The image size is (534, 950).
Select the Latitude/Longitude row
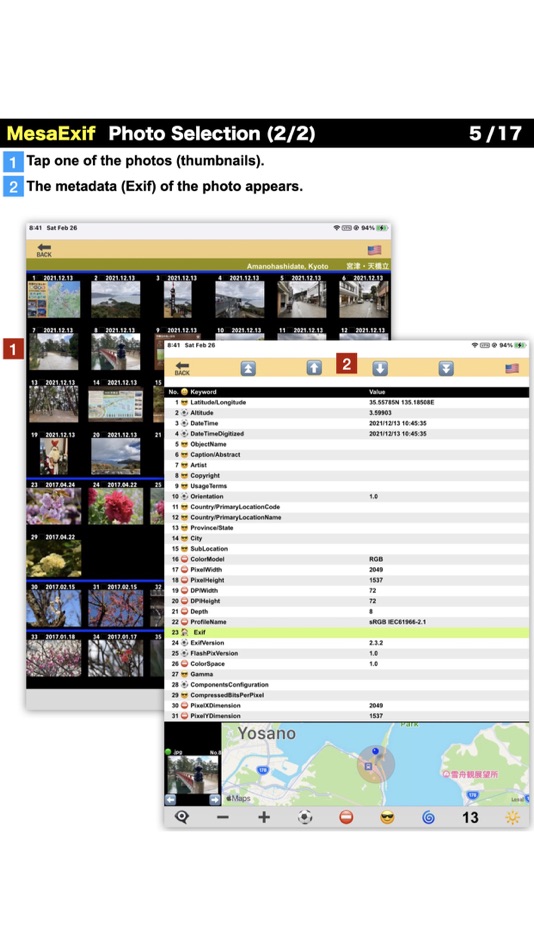347,402
